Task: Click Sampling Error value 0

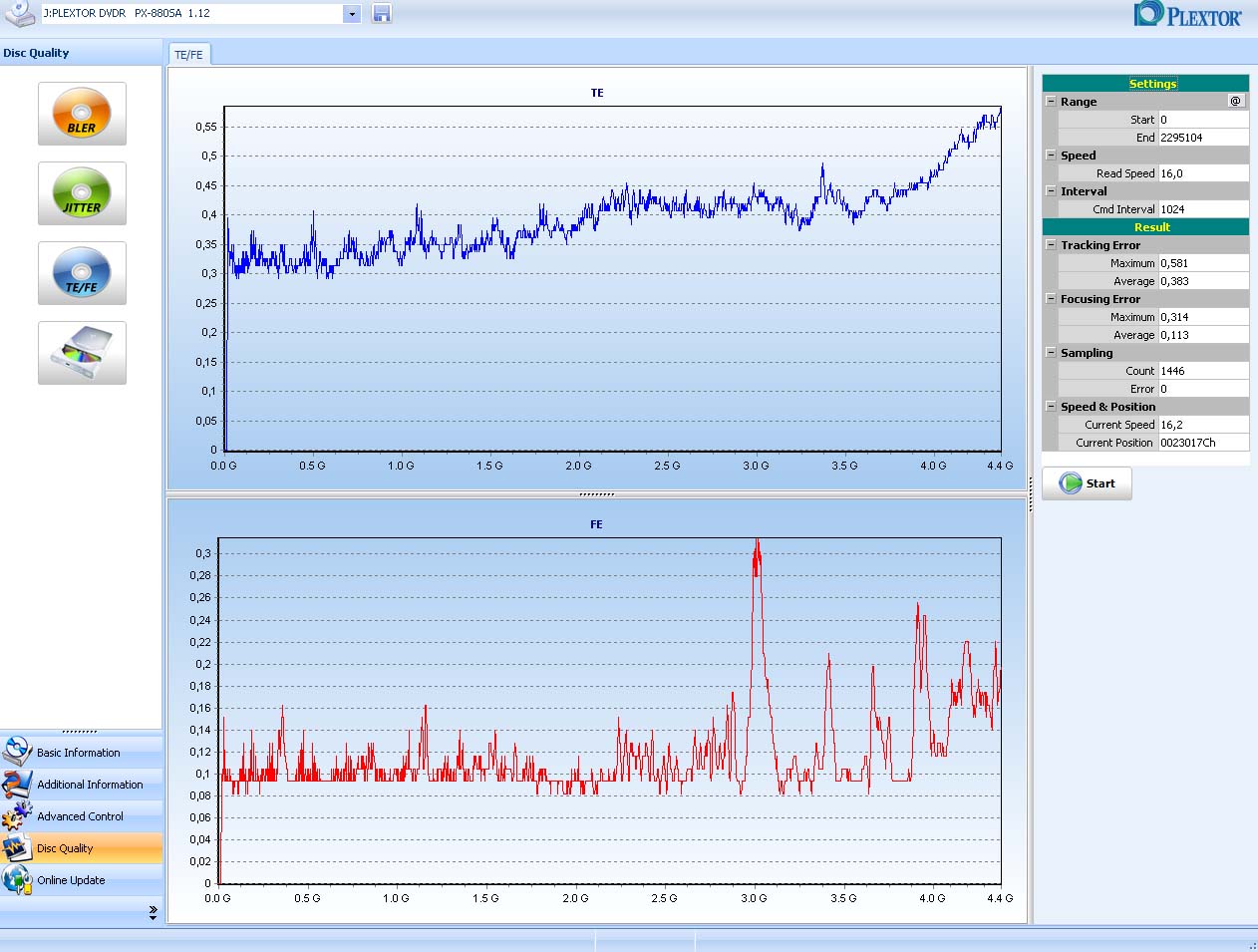Action: pos(1203,389)
